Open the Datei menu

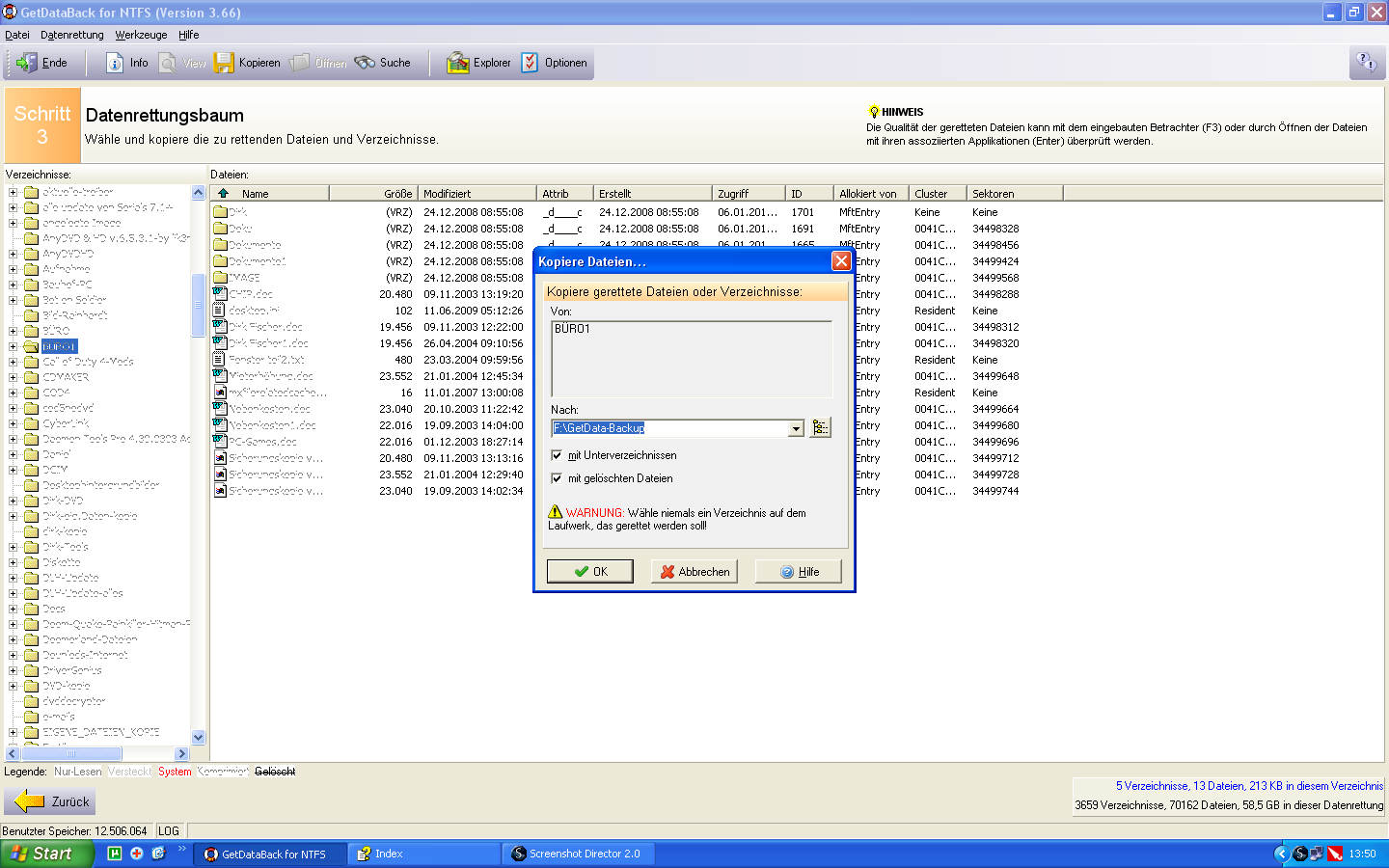(x=17, y=35)
